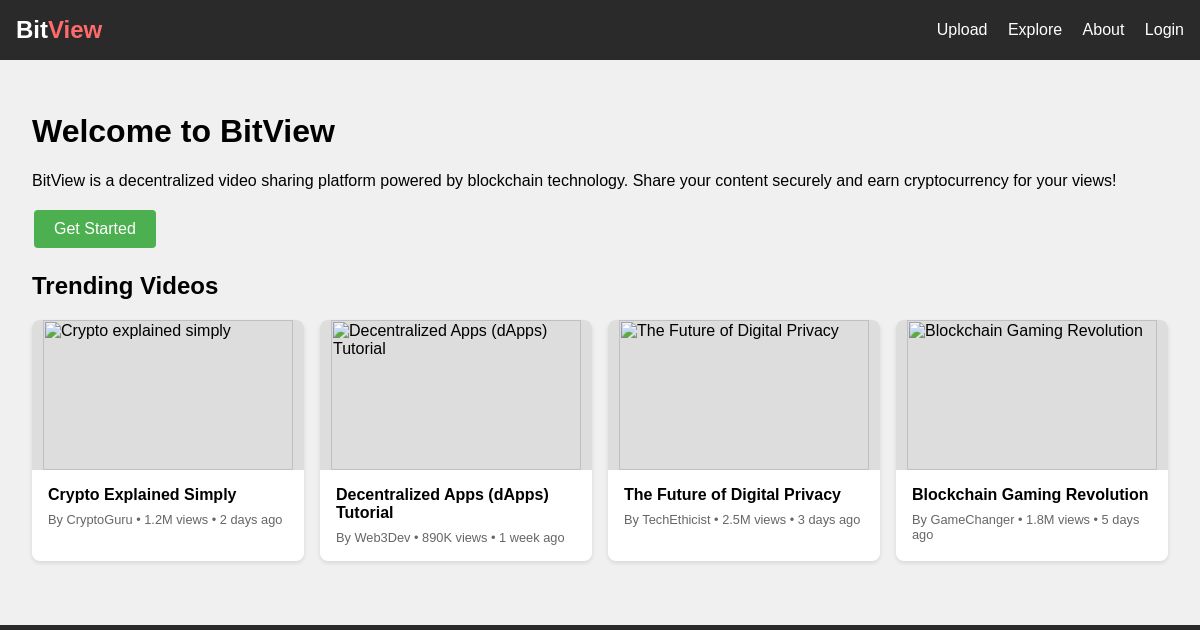Visit CryptoGuru's channel

[x=99, y=519]
